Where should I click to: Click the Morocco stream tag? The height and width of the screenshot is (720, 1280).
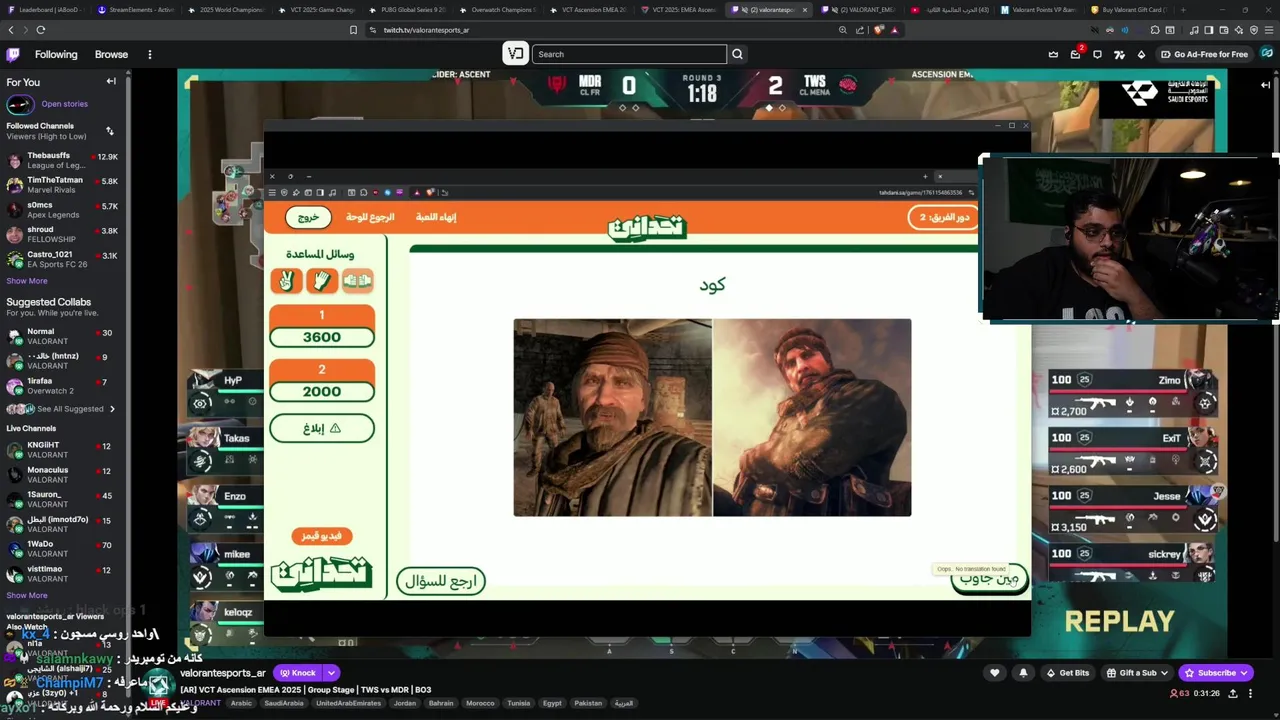[480, 703]
